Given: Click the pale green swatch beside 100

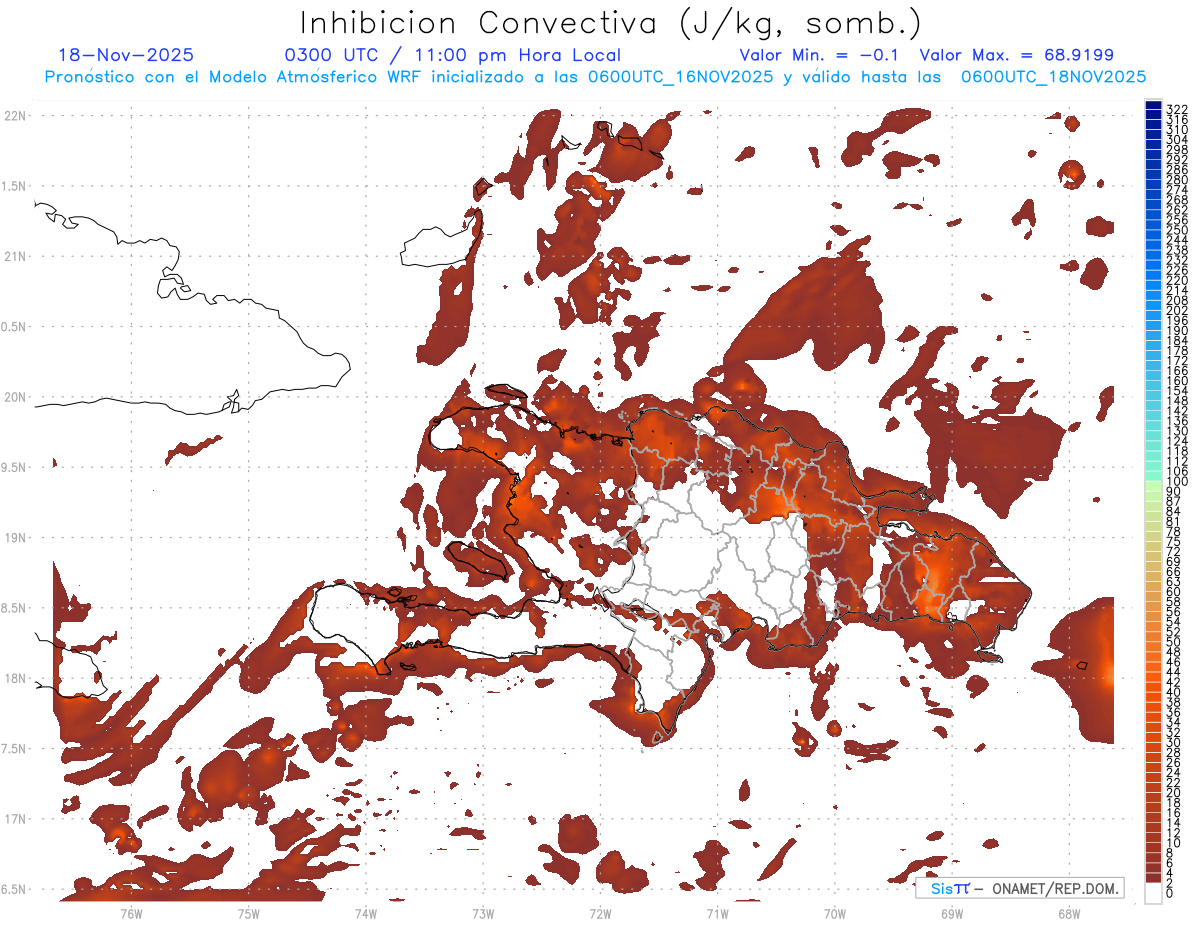Looking at the screenshot, I should point(1154,484).
